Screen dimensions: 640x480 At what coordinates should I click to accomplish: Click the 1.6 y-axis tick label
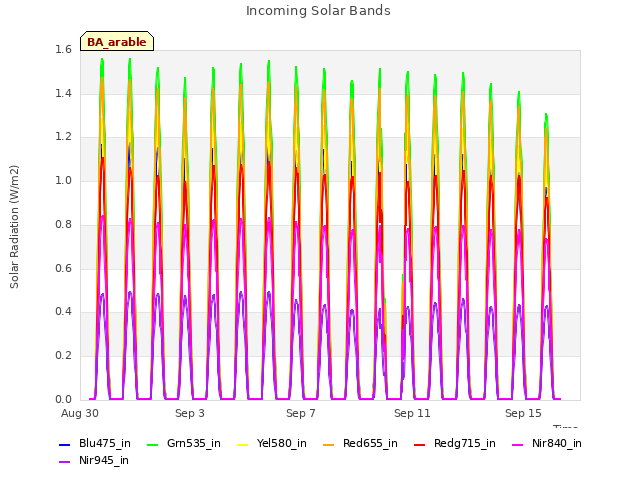click(x=63, y=50)
